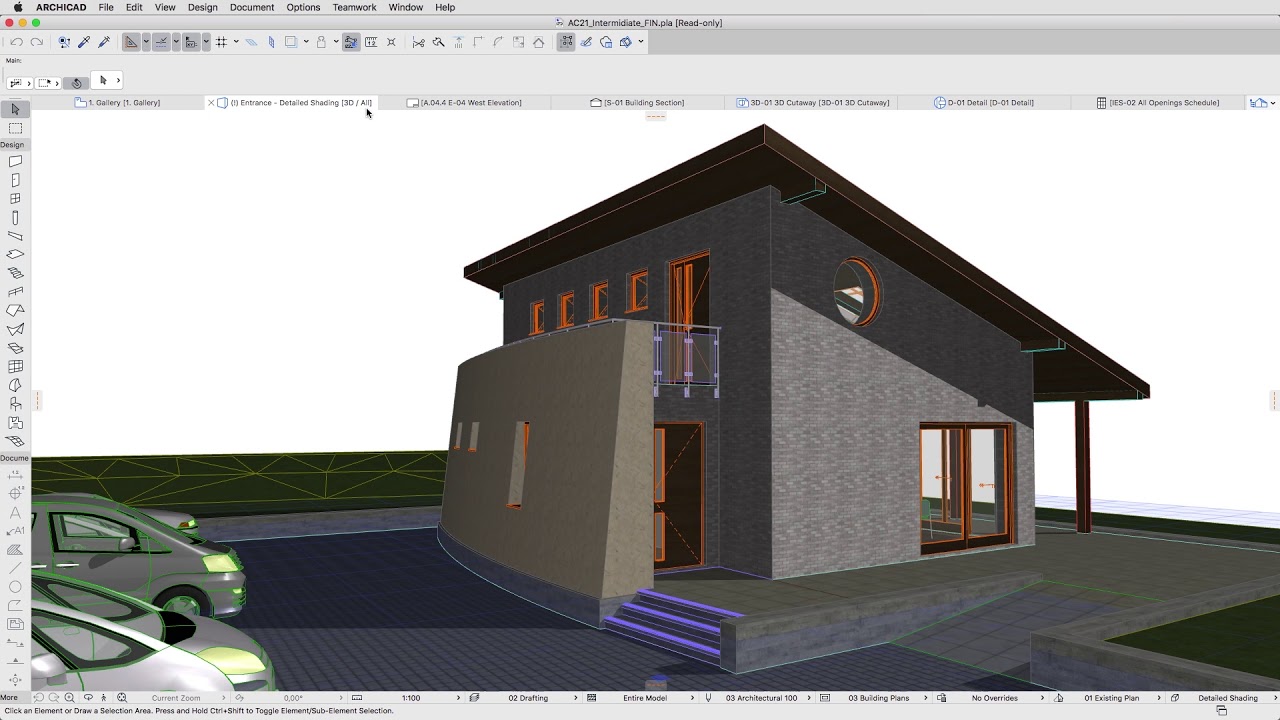Activate the Shell tool
Screen dimensions: 1280x720
[x=15, y=329]
